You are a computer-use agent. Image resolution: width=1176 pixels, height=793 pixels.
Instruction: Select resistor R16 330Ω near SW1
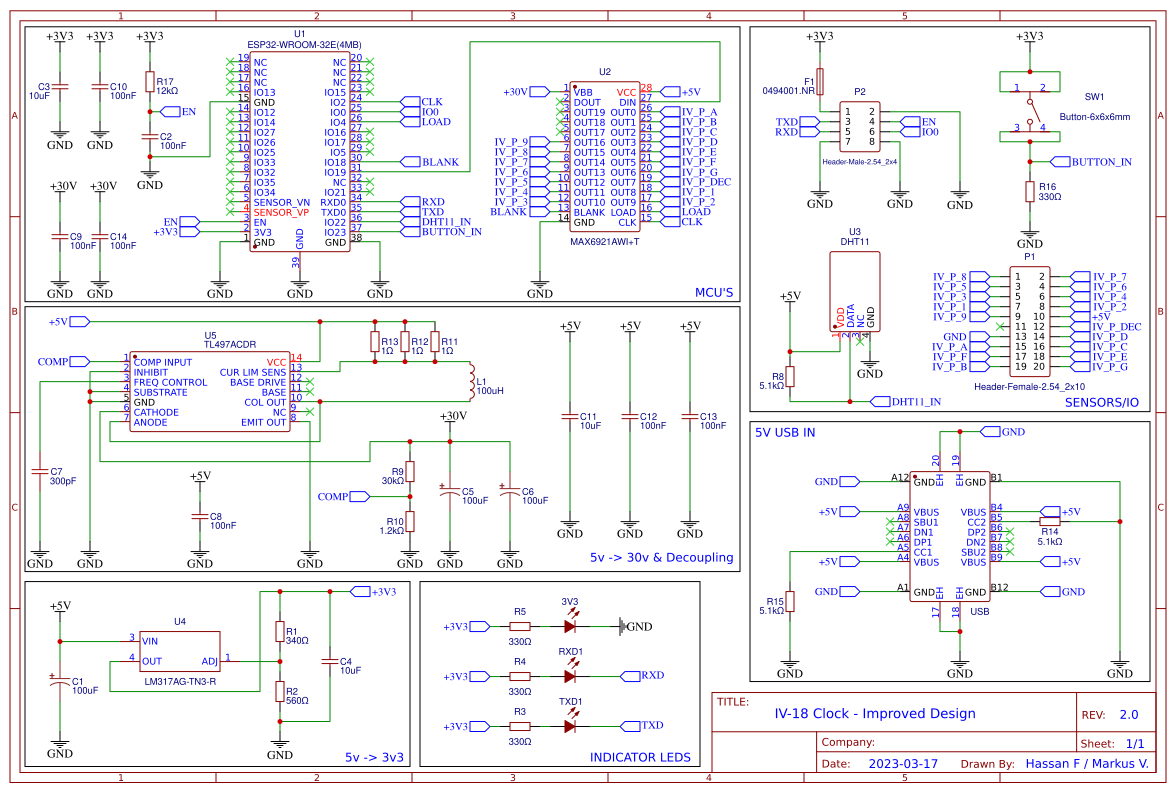pyautogui.click(x=1028, y=190)
